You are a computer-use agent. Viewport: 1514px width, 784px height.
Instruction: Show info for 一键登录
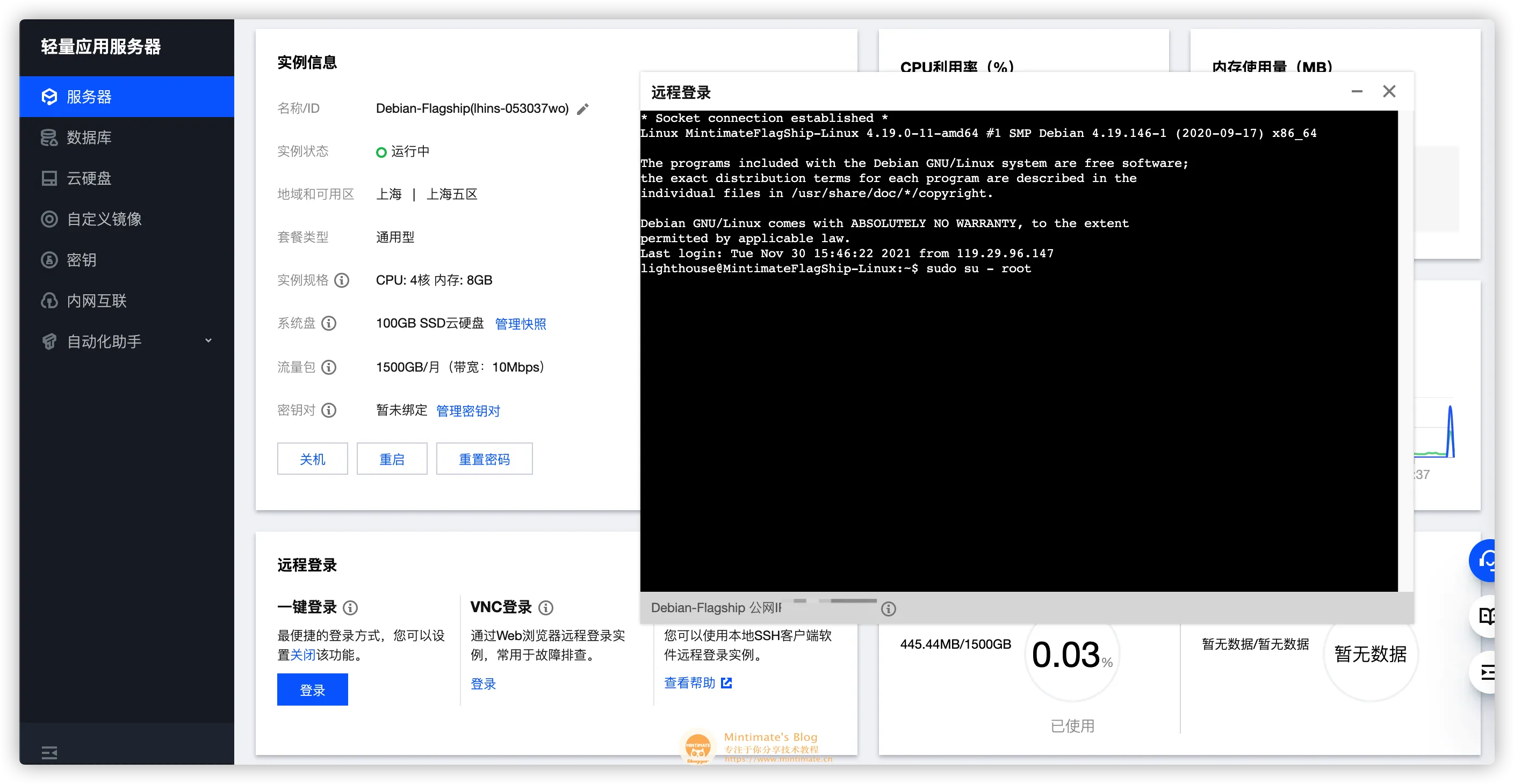point(350,608)
